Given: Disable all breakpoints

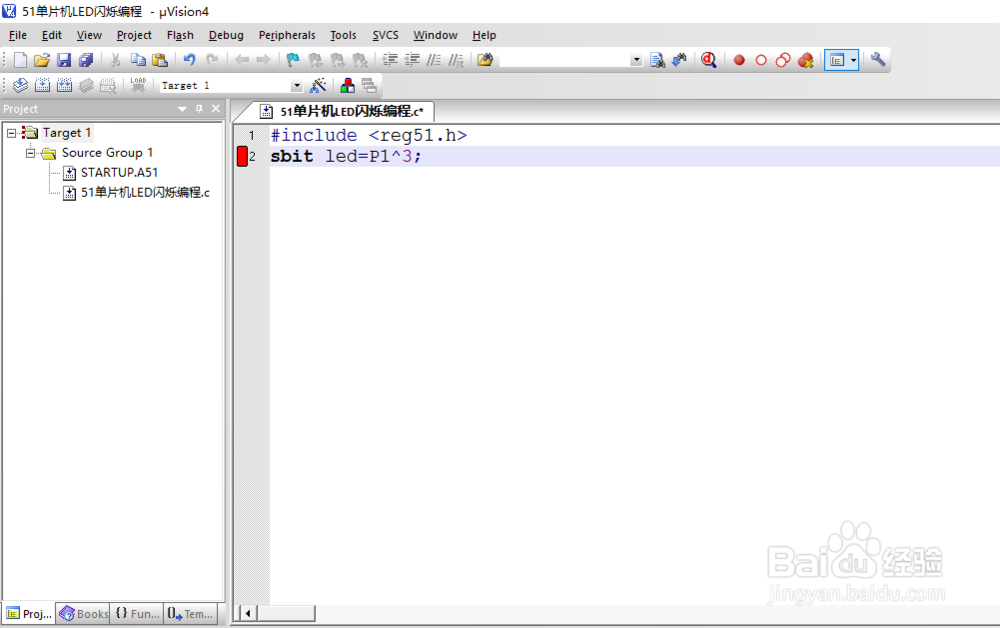Looking at the screenshot, I should pyautogui.click(x=783, y=60).
